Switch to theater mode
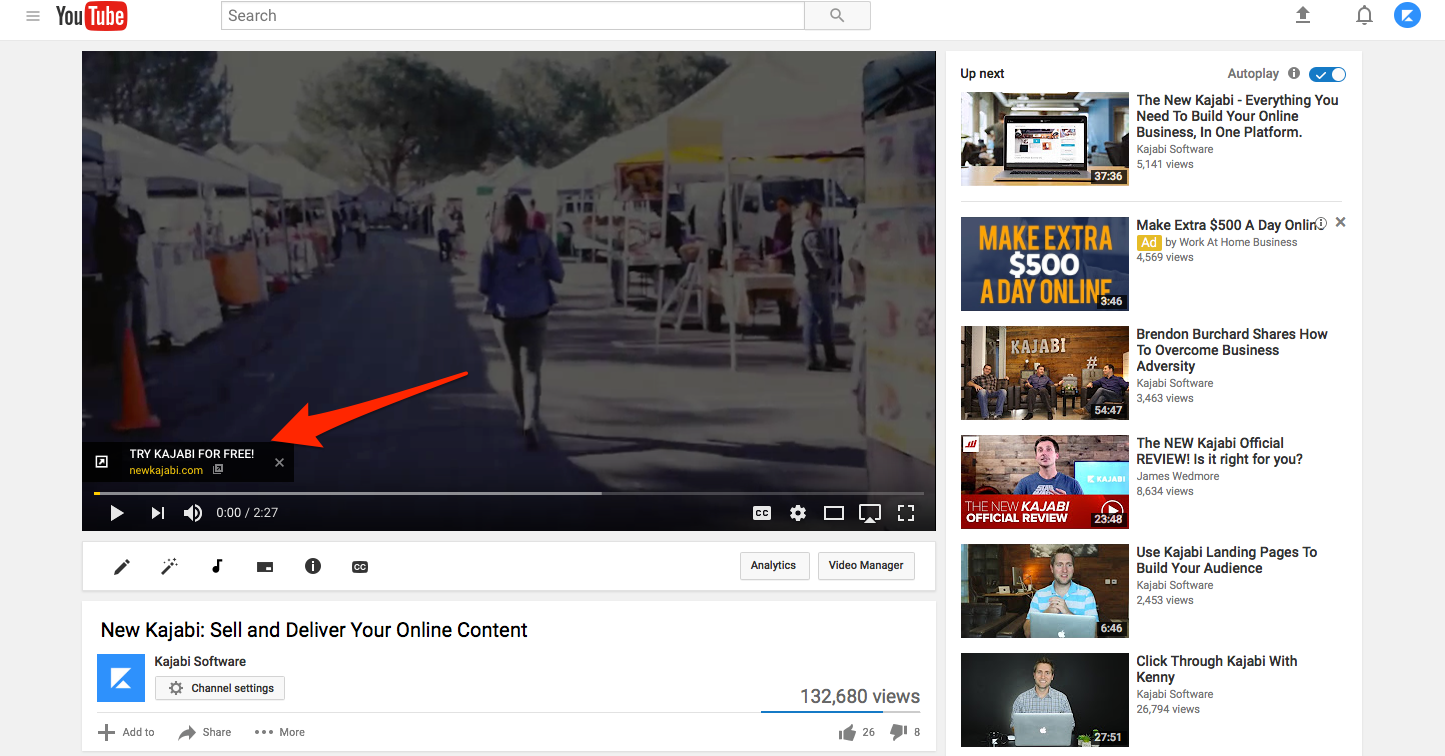Image resolution: width=1445 pixels, height=756 pixels. [x=834, y=513]
